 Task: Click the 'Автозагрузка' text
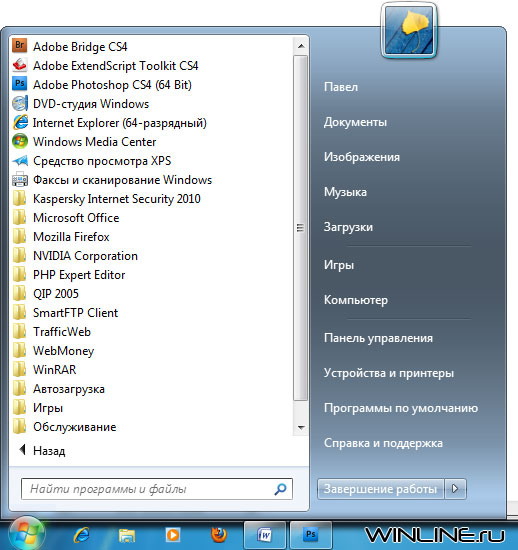[x=69, y=389]
